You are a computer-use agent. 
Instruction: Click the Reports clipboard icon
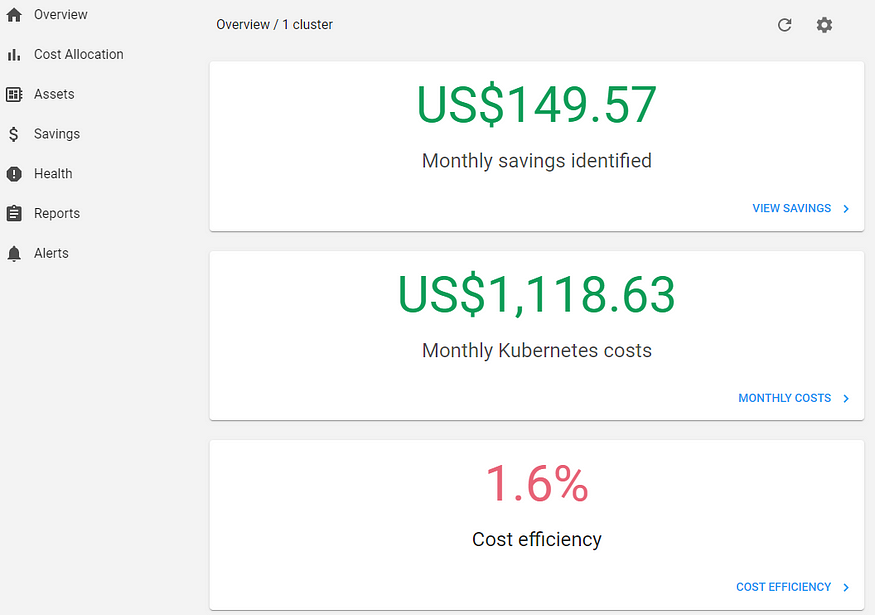coord(14,213)
